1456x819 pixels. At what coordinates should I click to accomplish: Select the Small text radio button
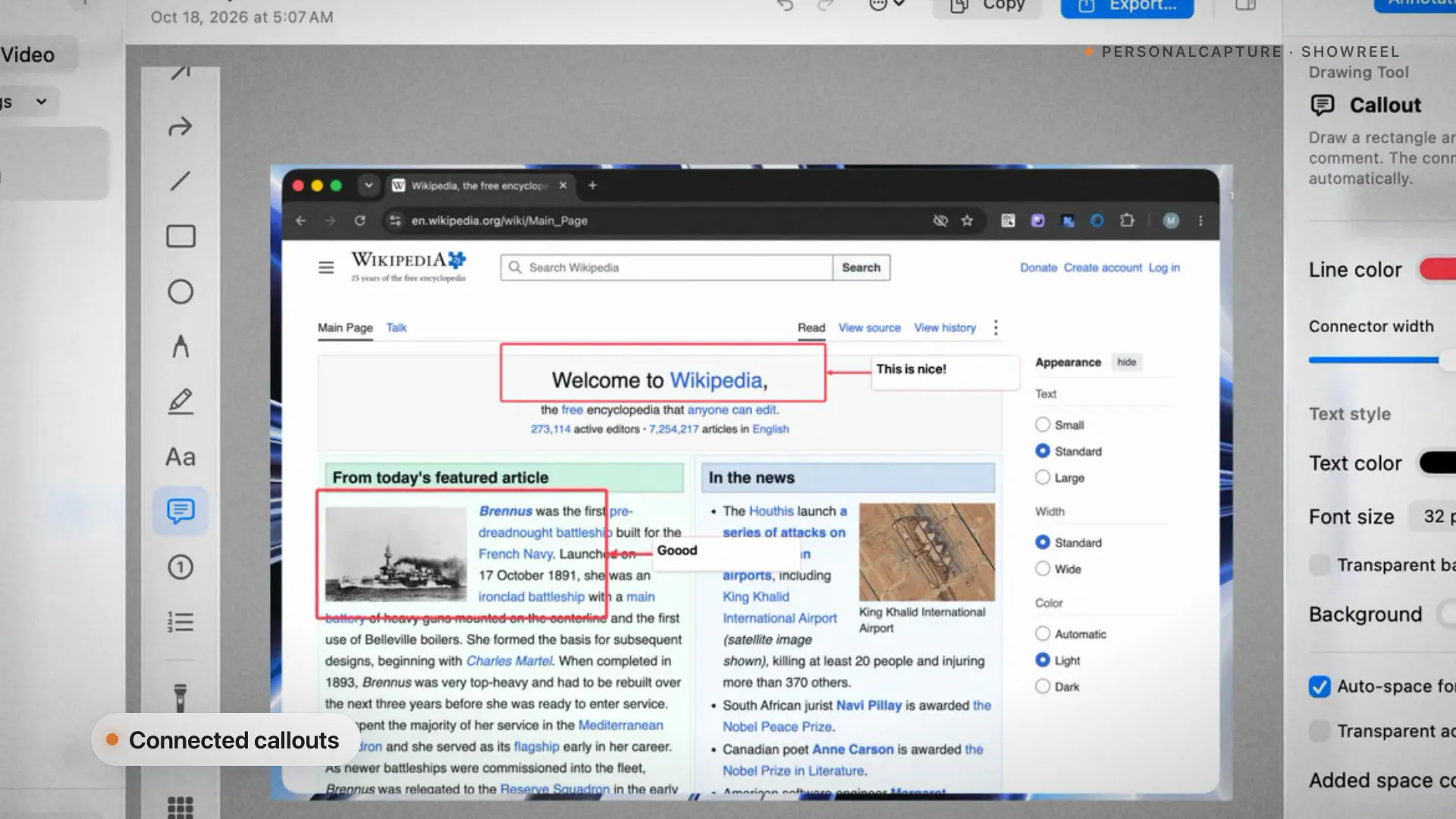click(x=1043, y=425)
